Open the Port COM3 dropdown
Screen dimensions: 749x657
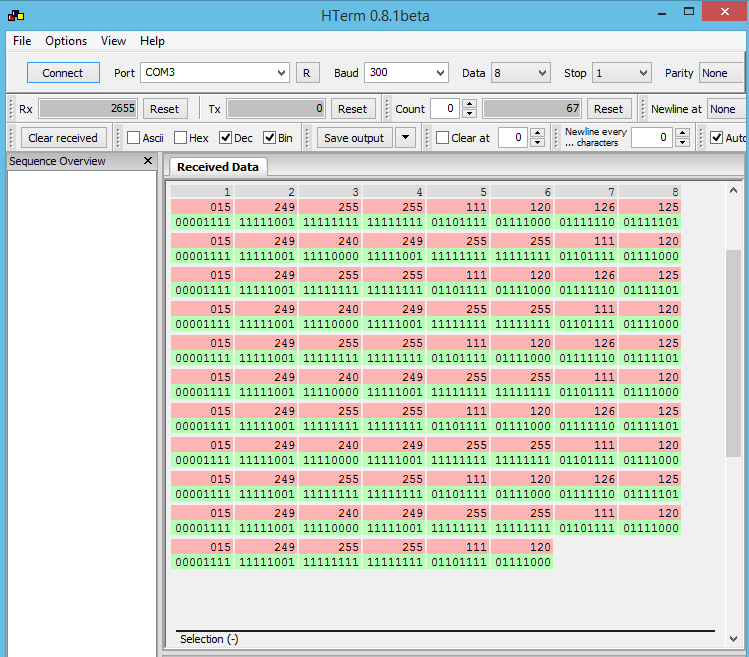(x=281, y=73)
